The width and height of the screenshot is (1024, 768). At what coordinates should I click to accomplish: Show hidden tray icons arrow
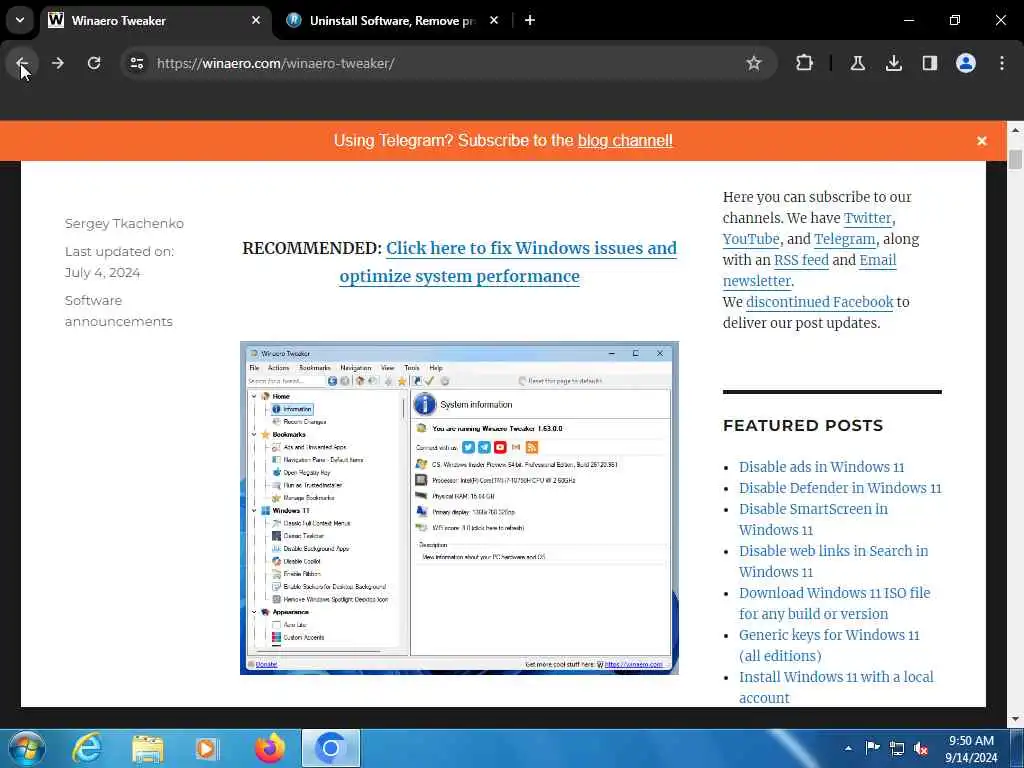point(848,748)
